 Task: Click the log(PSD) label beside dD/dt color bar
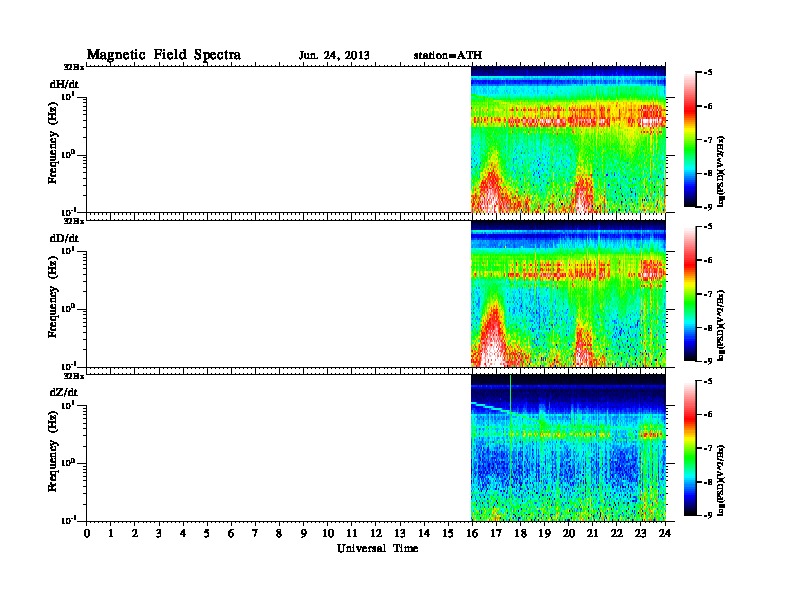click(x=721, y=326)
